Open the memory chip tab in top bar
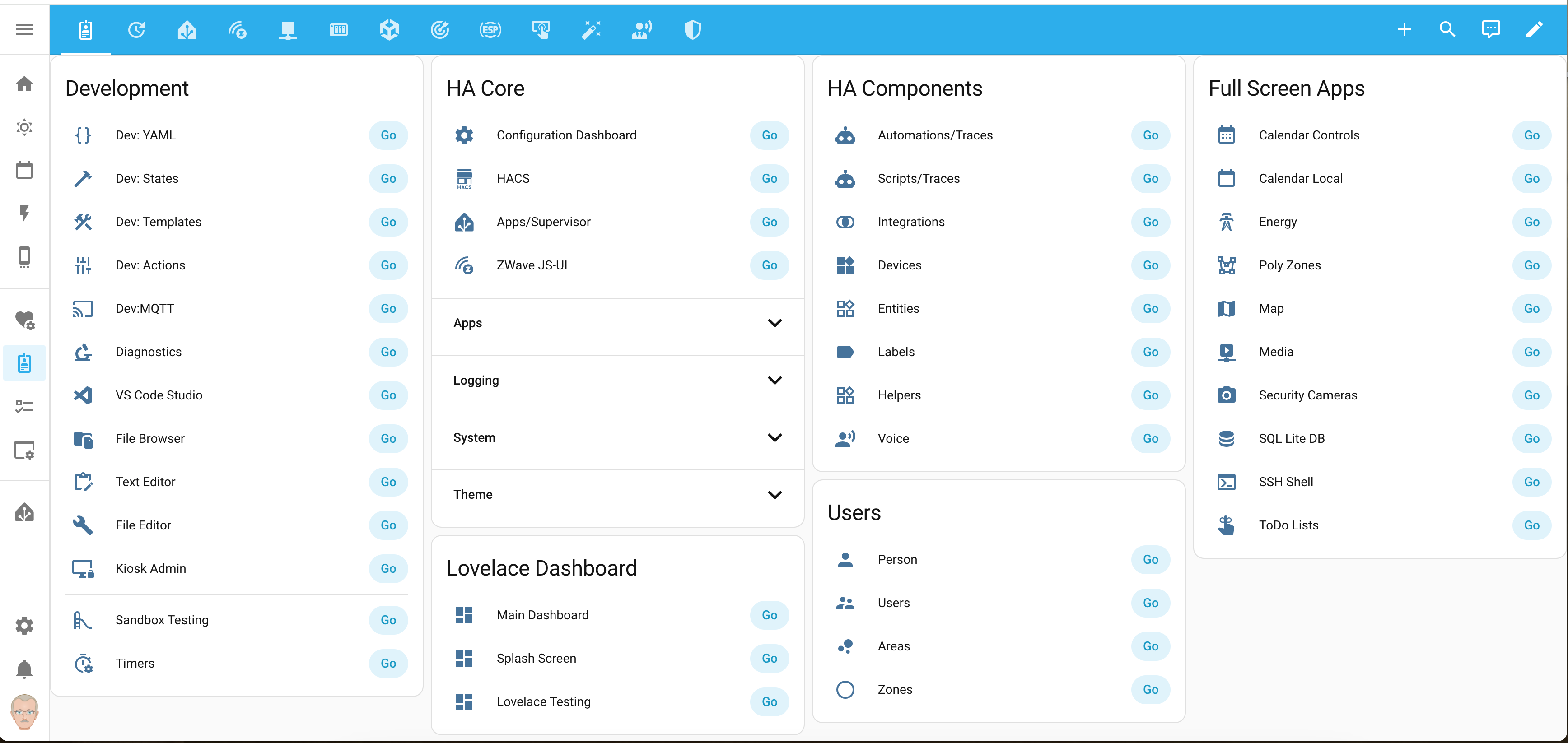Viewport: 1568px width, 743px height. 338,29
